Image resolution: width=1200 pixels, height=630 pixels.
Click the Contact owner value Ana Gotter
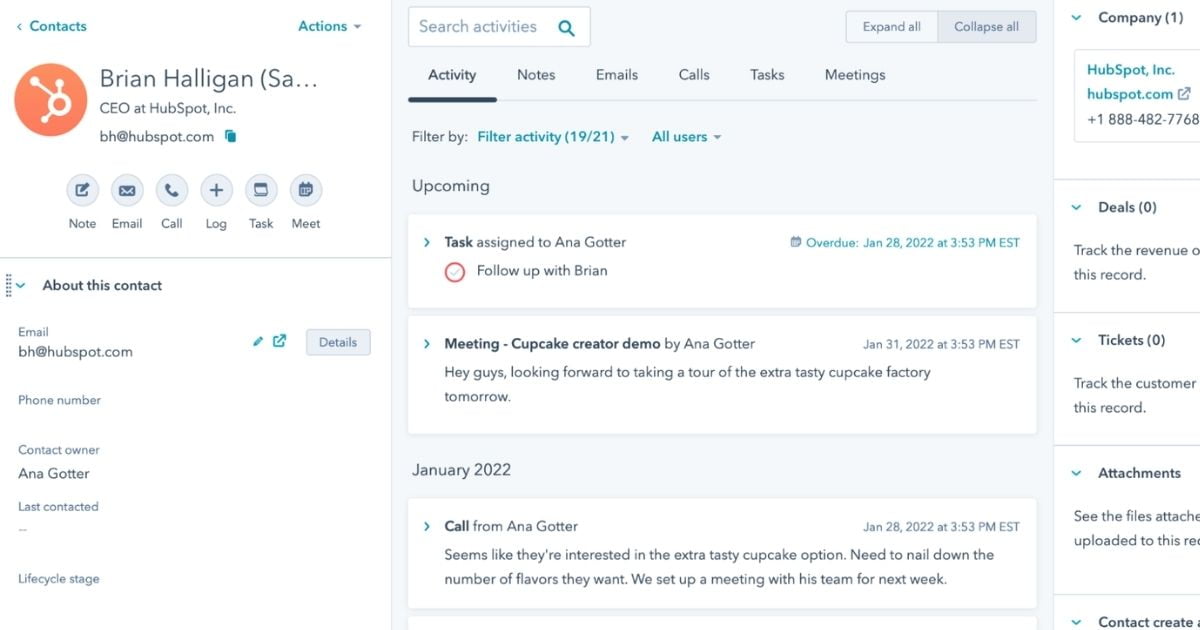pyautogui.click(x=54, y=474)
